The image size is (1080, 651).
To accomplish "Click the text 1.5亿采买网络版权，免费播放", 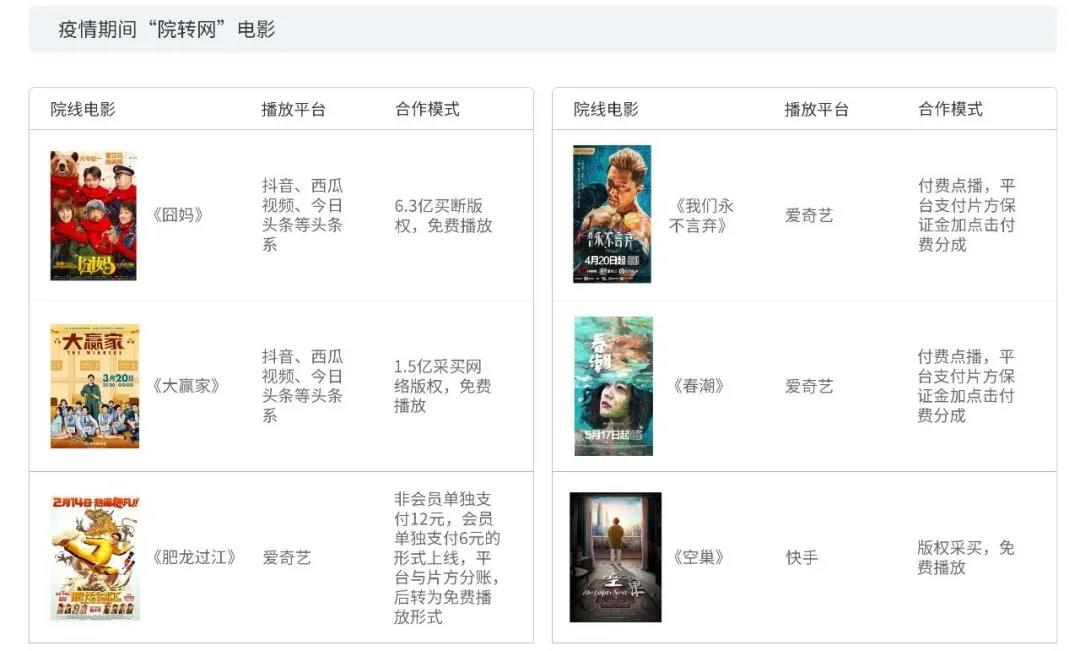I will [x=443, y=386].
